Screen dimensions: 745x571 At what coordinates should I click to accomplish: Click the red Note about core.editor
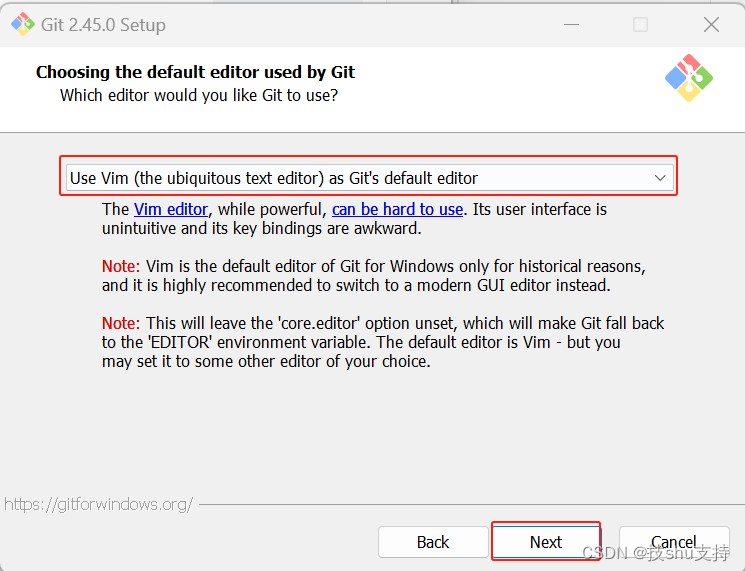tap(121, 324)
